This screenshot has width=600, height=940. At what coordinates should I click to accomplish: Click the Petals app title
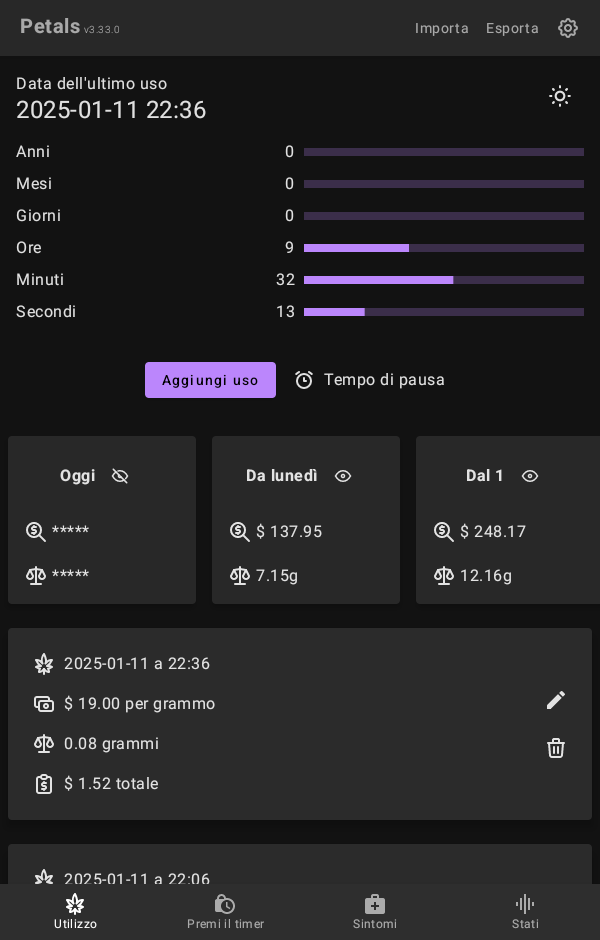tap(50, 27)
